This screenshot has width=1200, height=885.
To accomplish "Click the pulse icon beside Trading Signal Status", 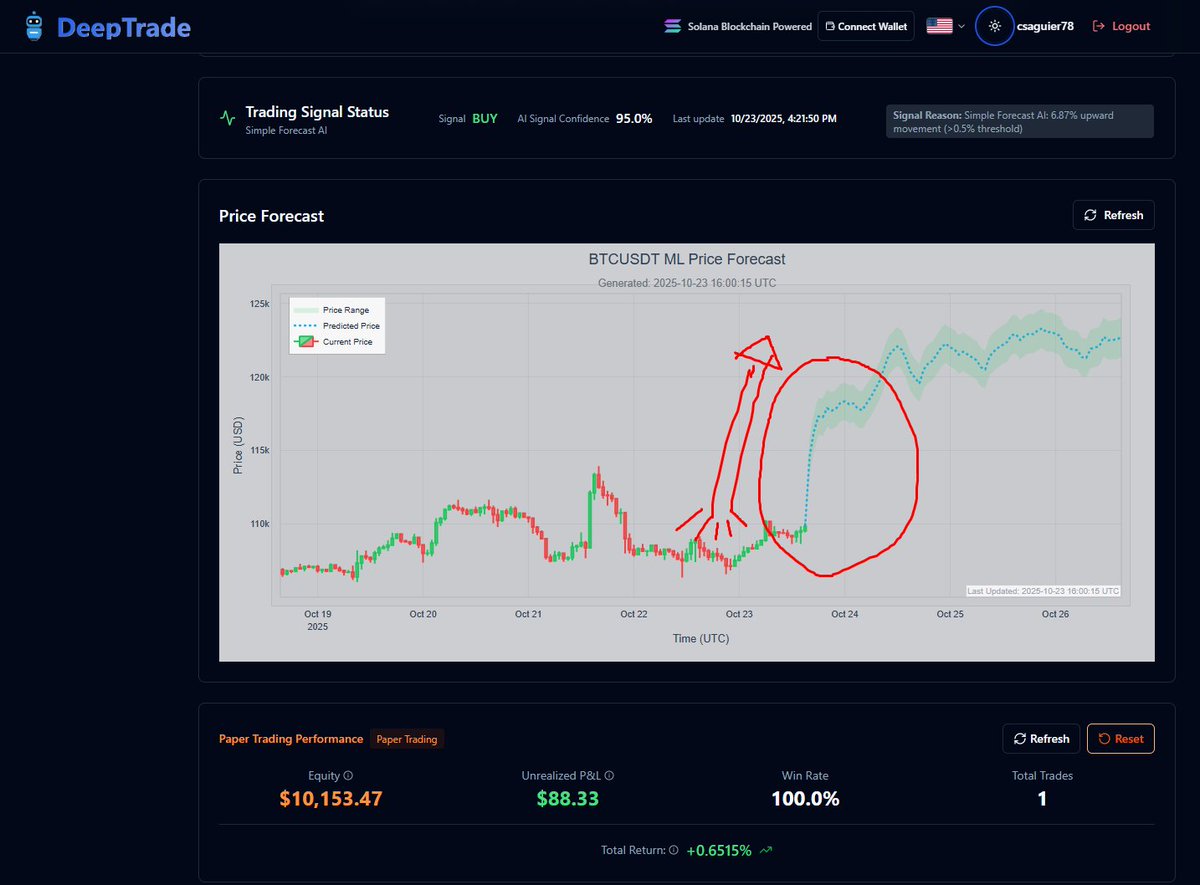I will pyautogui.click(x=226, y=116).
